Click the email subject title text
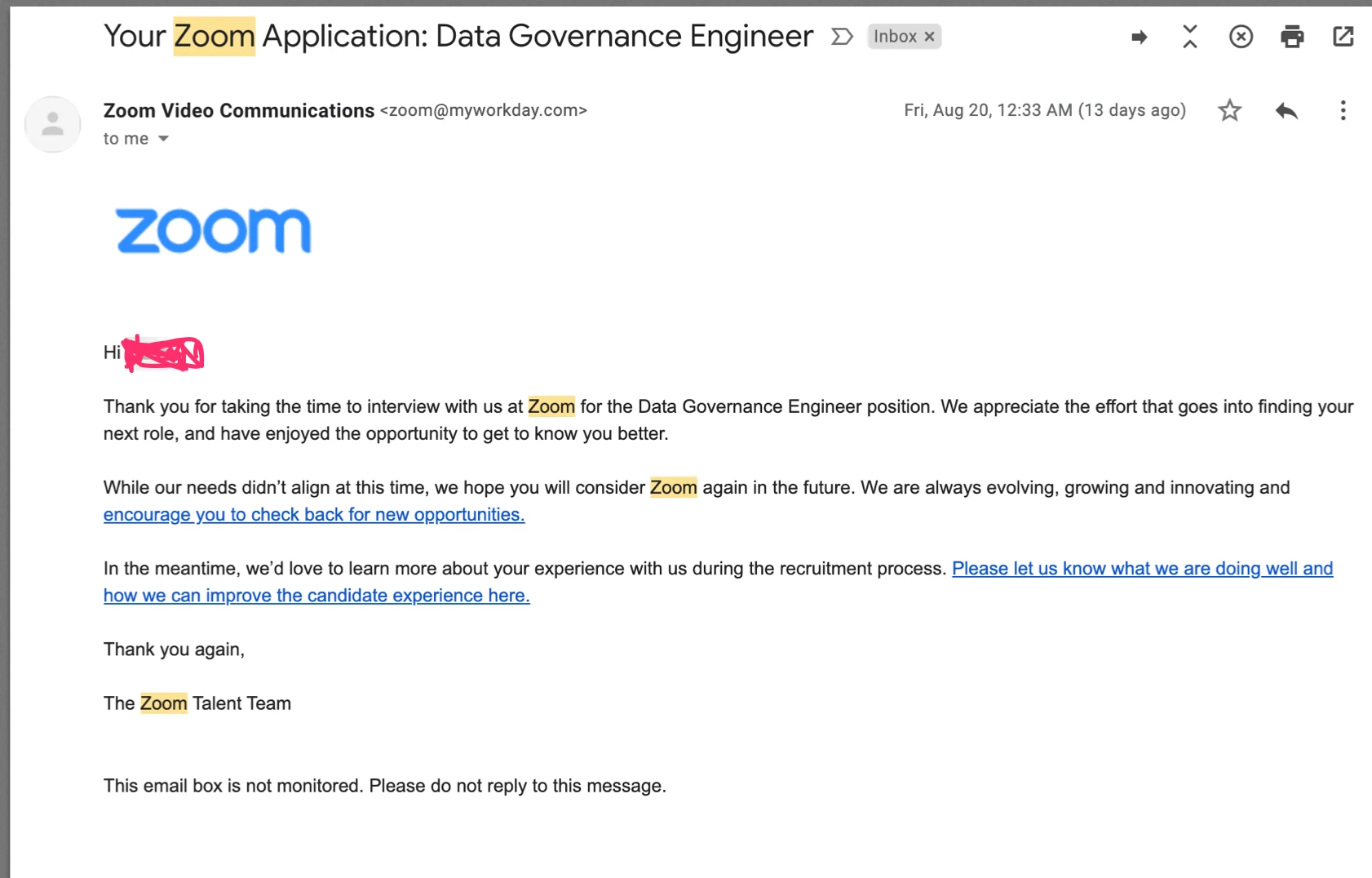The width and height of the screenshot is (1372, 878). coord(458,37)
